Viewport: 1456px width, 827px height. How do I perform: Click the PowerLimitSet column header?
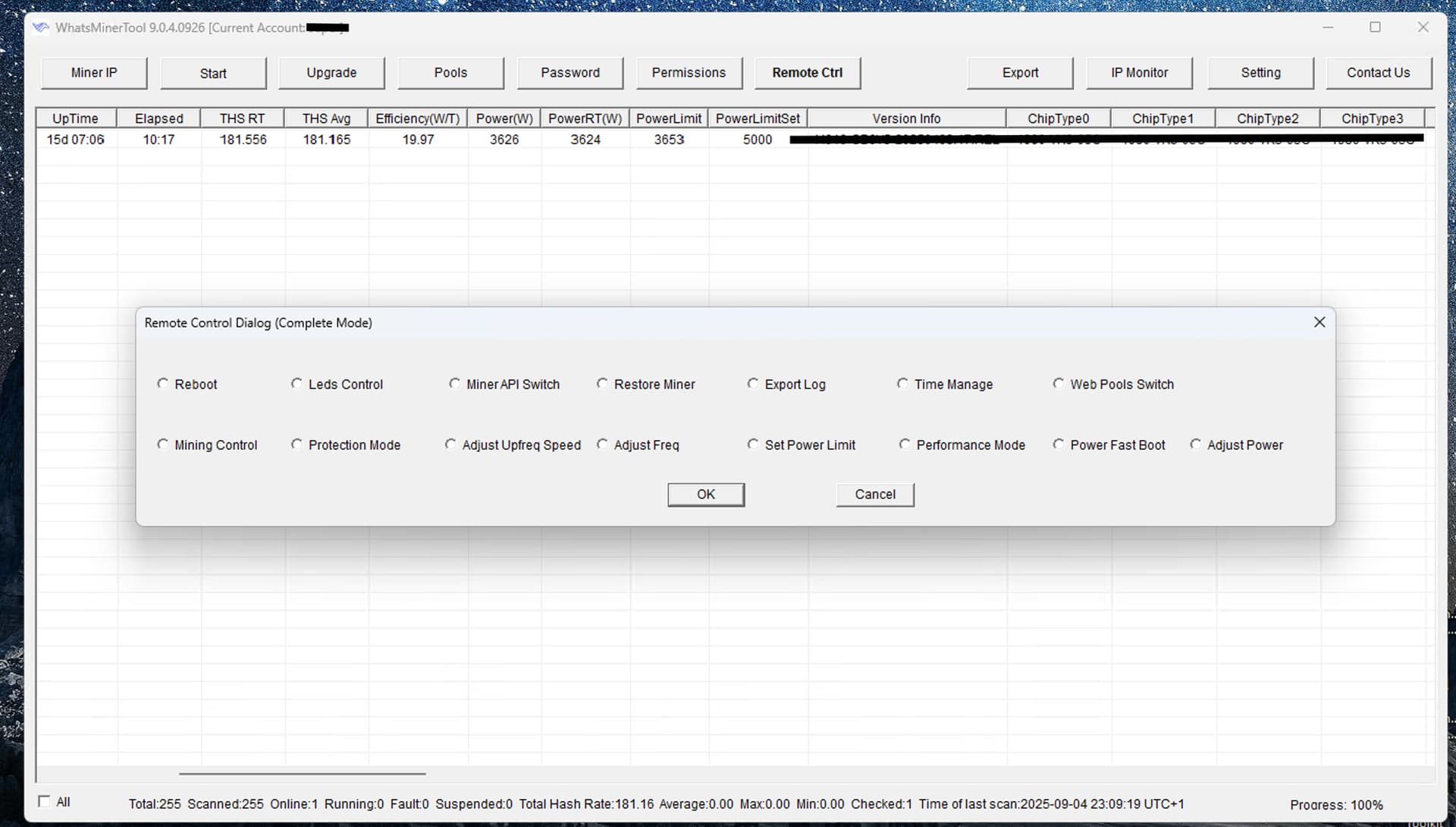(757, 118)
